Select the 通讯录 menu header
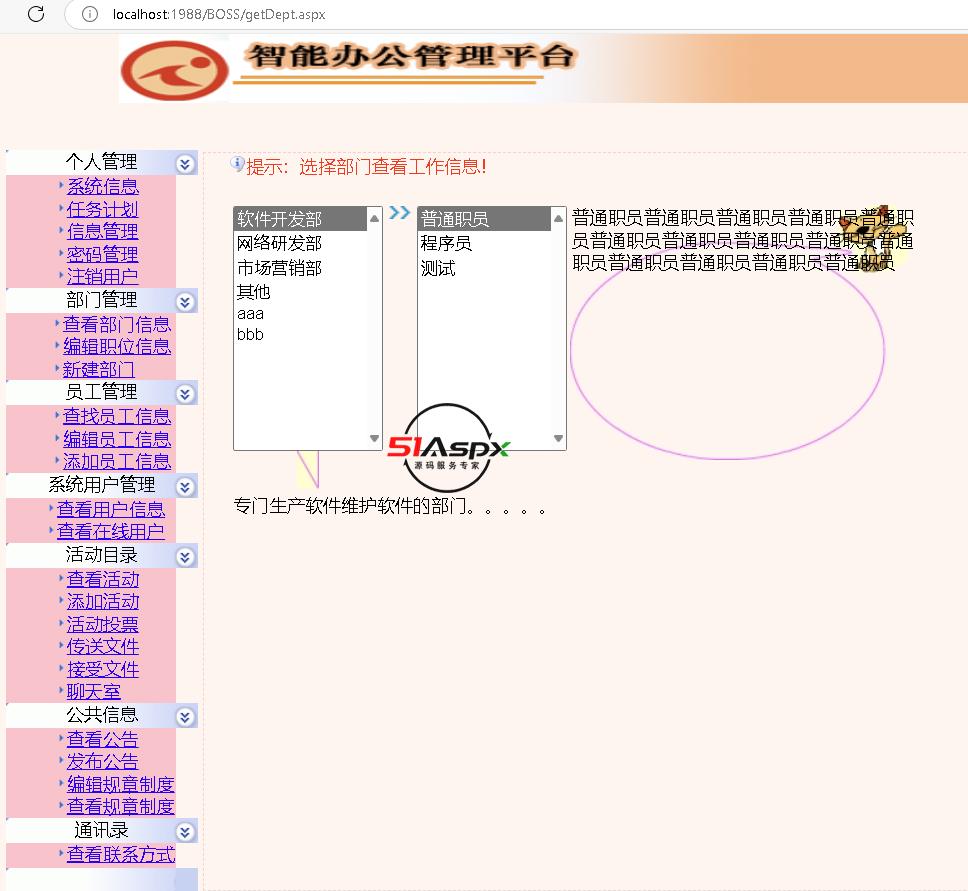The width and height of the screenshot is (968, 891). [x=101, y=830]
